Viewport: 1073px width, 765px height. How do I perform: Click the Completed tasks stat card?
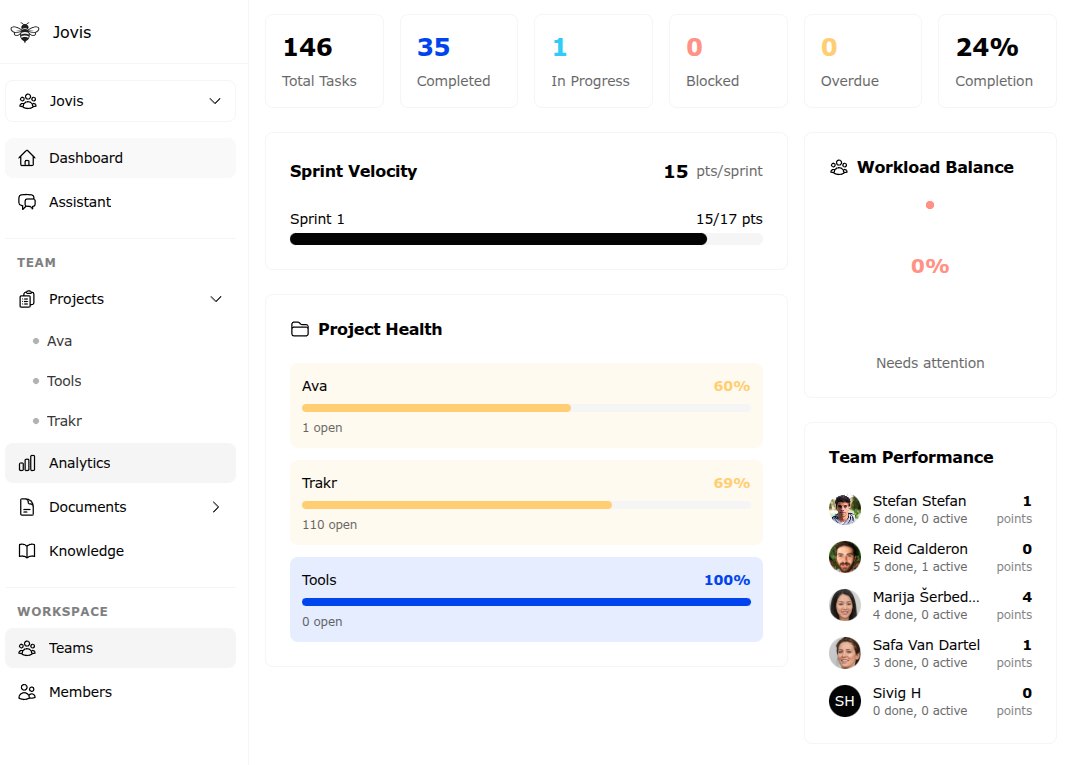pos(458,61)
